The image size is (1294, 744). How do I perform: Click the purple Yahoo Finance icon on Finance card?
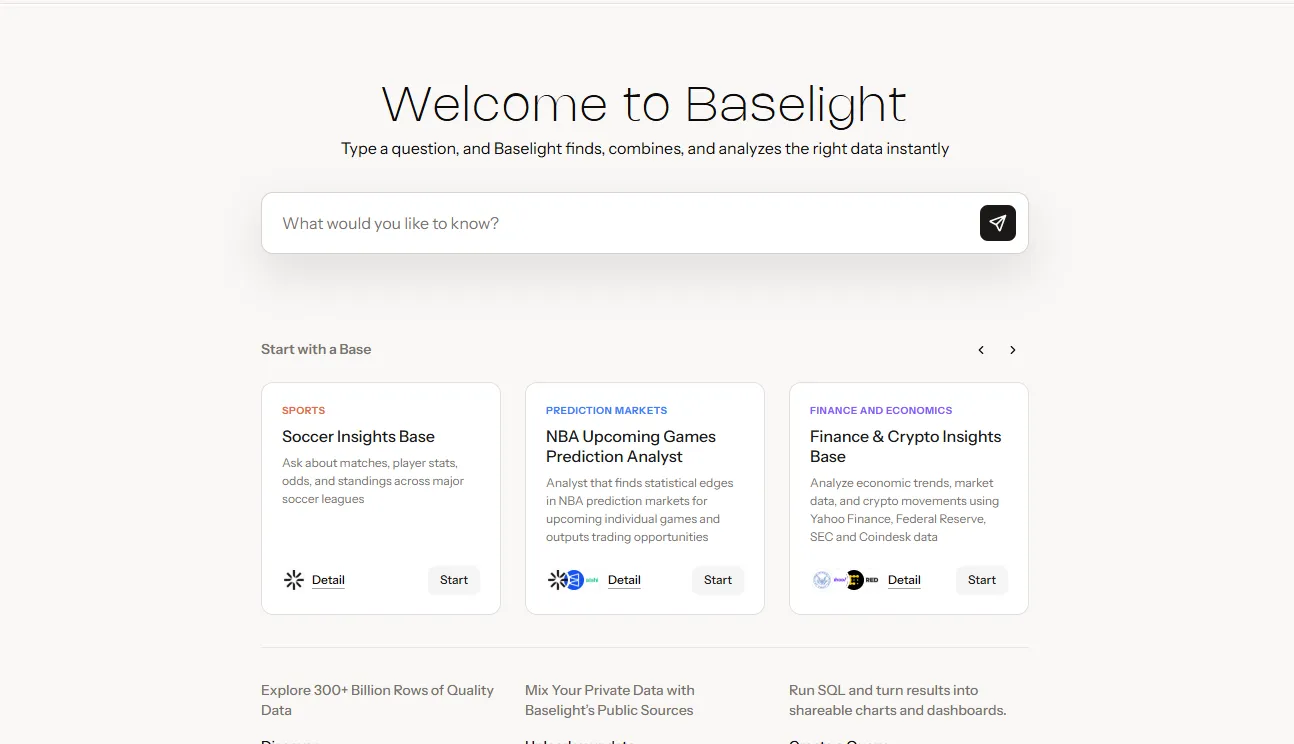pyautogui.click(x=838, y=579)
